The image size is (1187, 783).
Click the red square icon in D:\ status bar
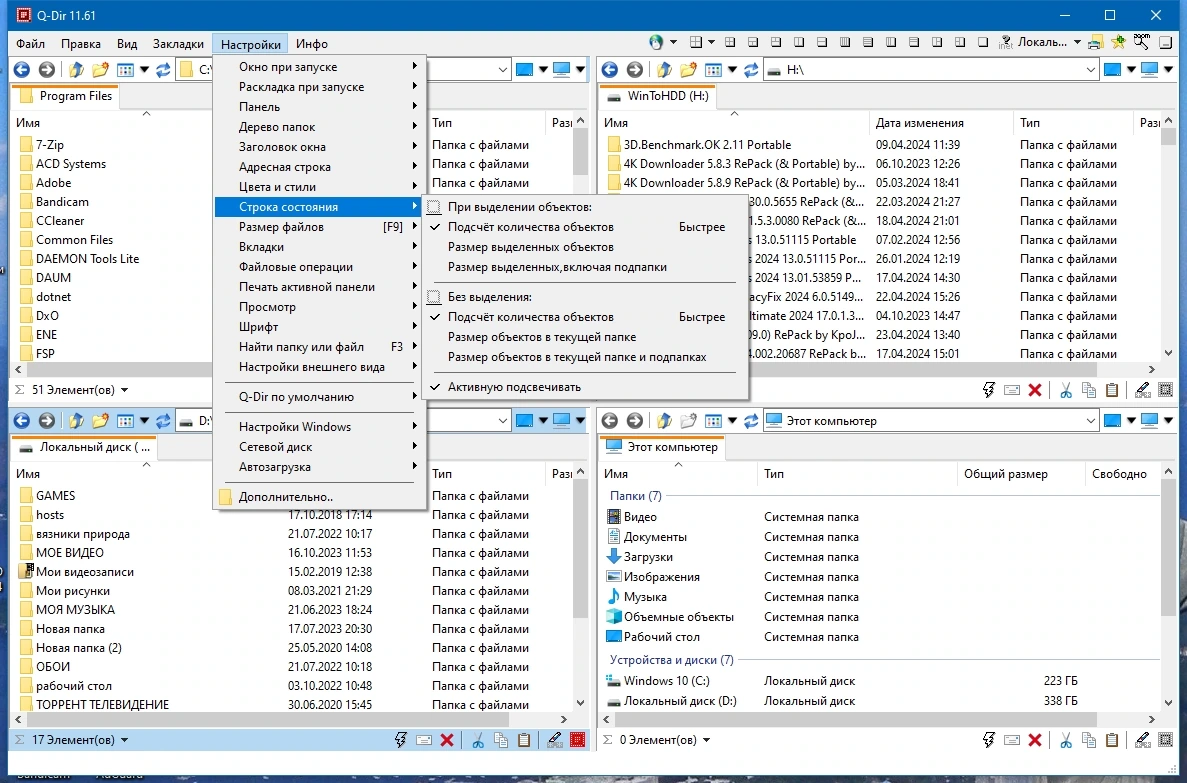(x=578, y=740)
